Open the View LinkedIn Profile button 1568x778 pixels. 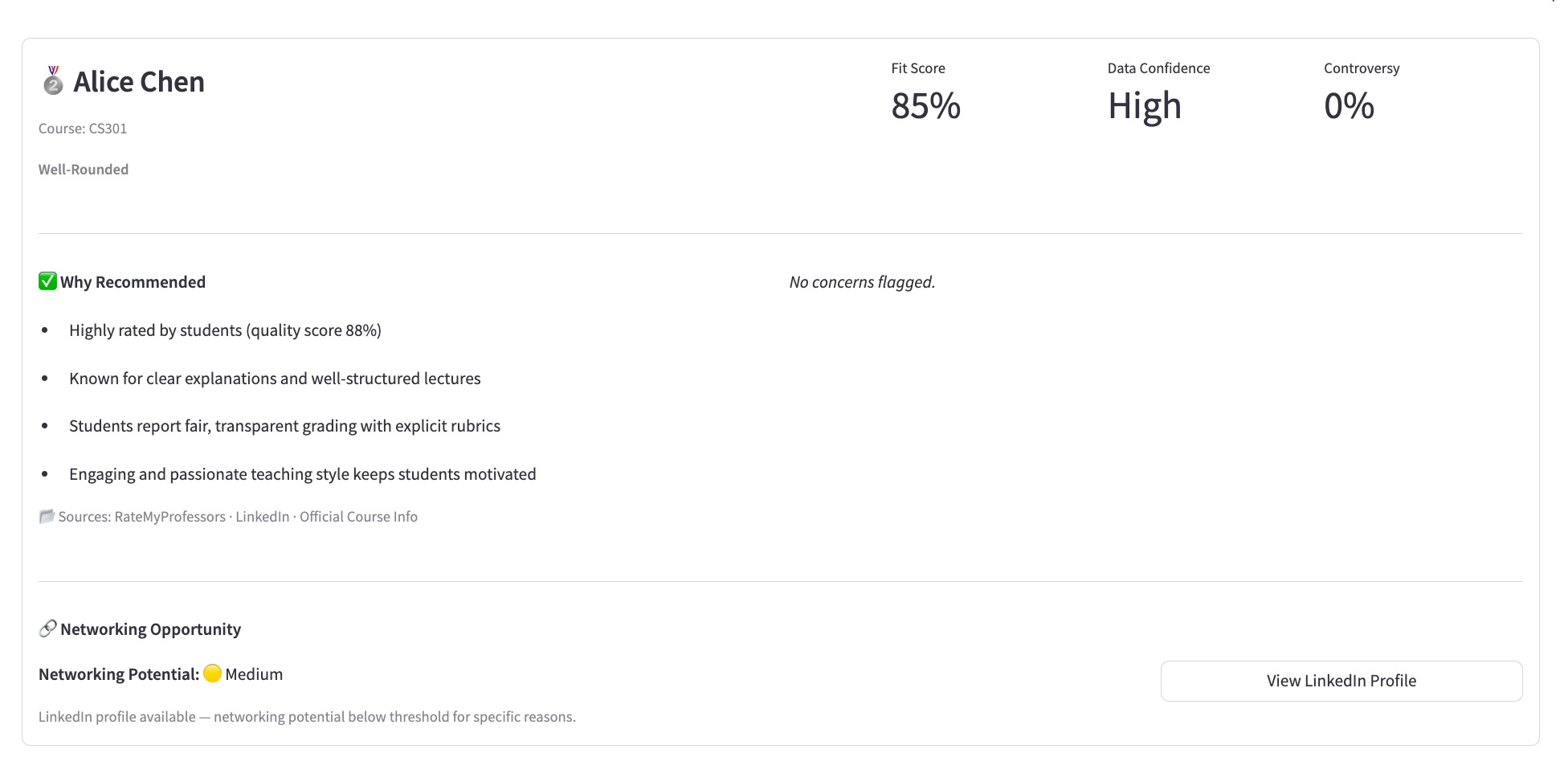pyautogui.click(x=1341, y=681)
